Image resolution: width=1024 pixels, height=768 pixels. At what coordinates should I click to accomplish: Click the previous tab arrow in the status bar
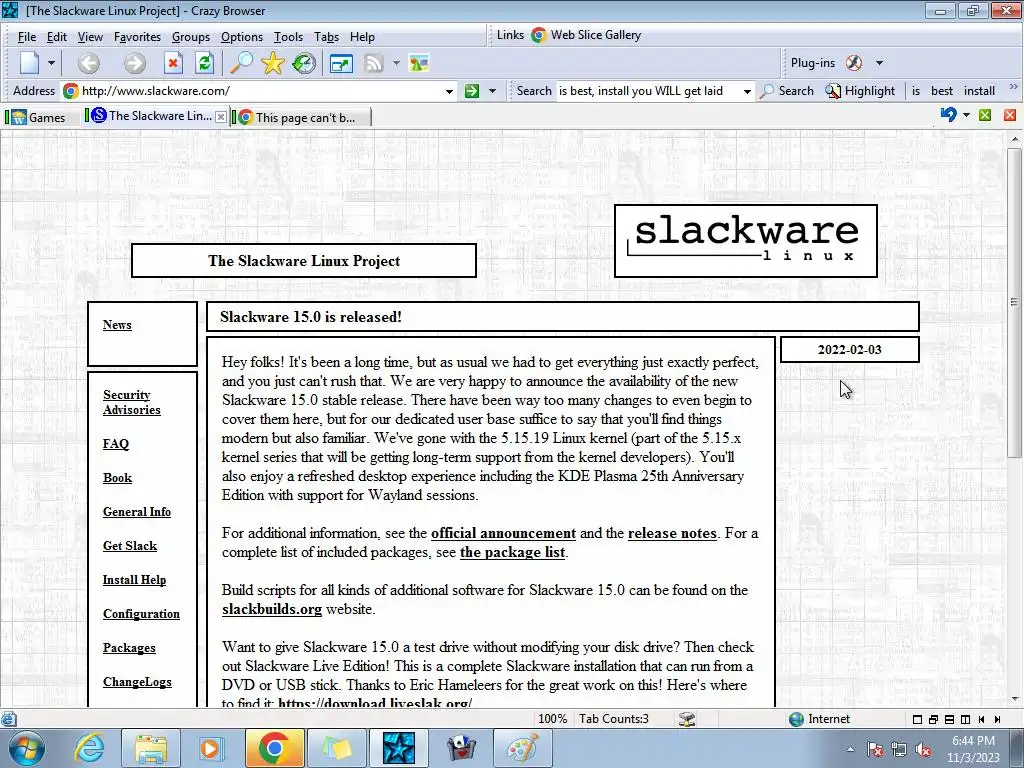[982, 720]
